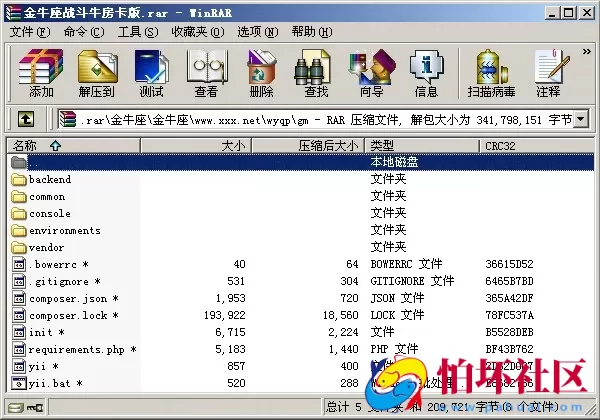Click the Extract To (解压到) icon
This screenshot has height=420, width=600.
pyautogui.click(x=97, y=72)
